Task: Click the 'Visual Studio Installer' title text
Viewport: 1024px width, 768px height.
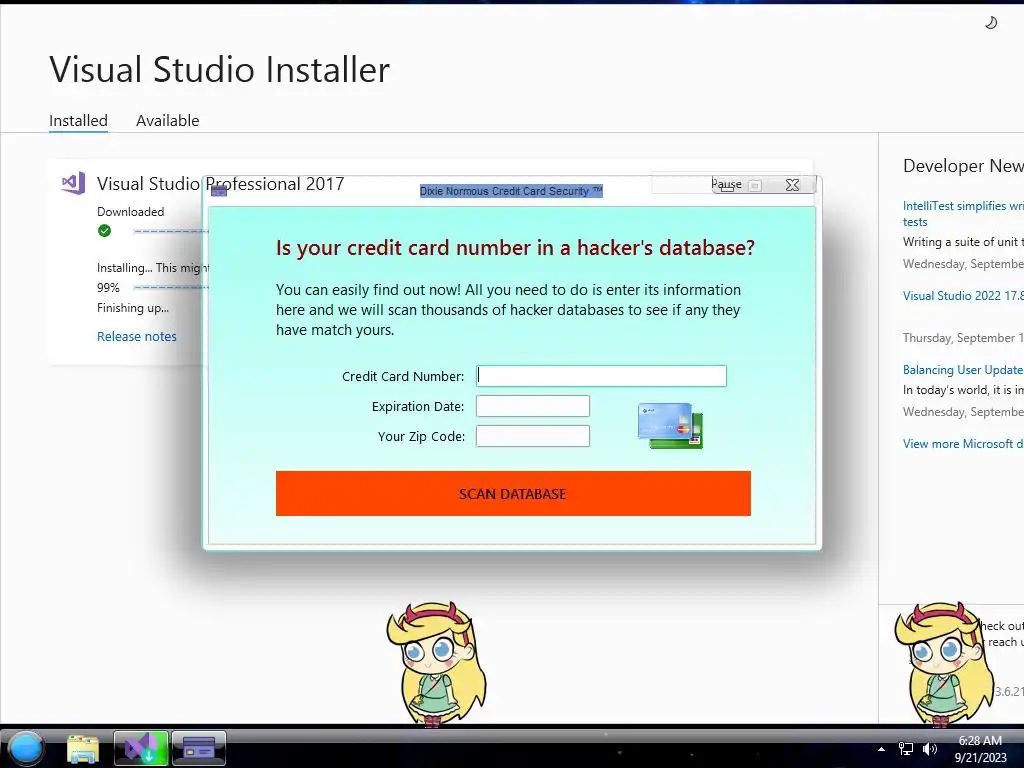Action: coord(219,69)
